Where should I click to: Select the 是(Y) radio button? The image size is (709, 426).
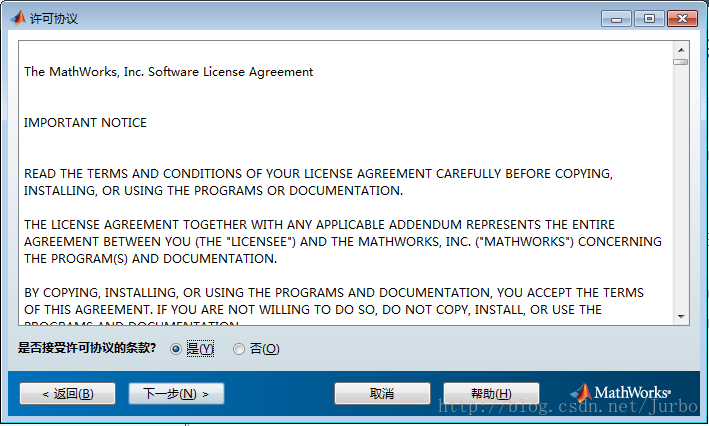pos(176,349)
